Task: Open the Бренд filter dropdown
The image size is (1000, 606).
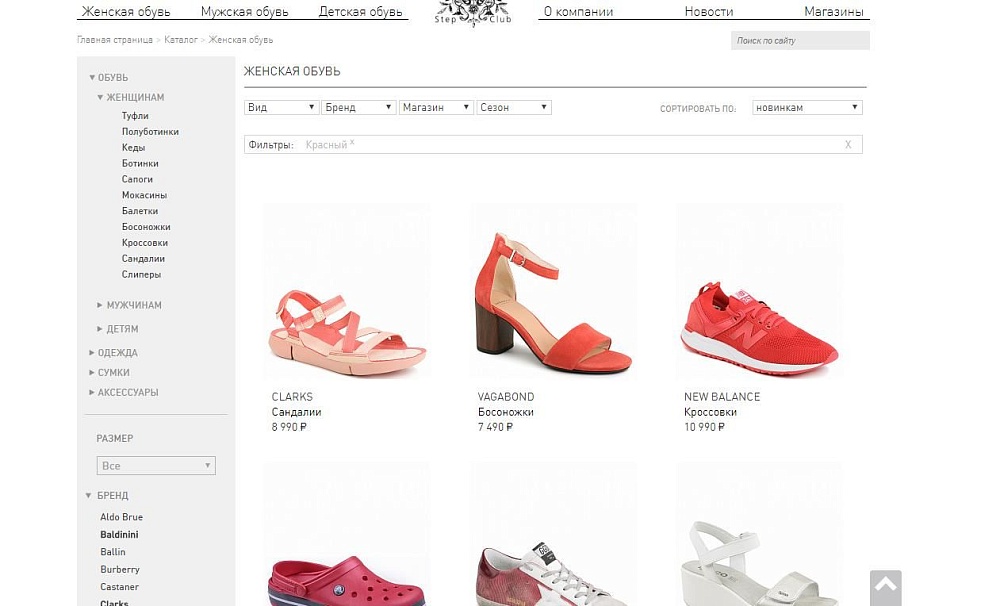Action: [x=358, y=107]
